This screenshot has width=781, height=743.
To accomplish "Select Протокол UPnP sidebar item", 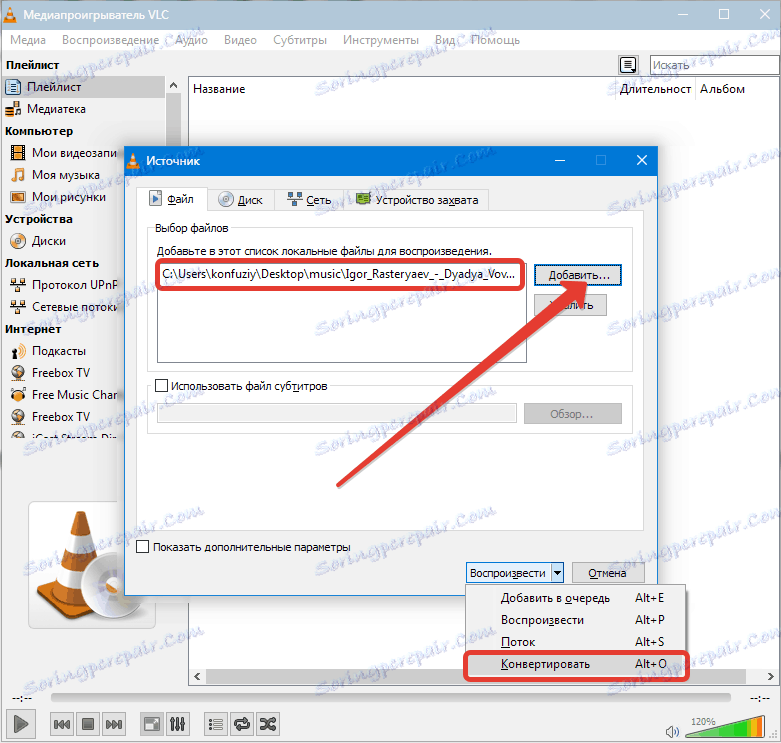I will 64,285.
